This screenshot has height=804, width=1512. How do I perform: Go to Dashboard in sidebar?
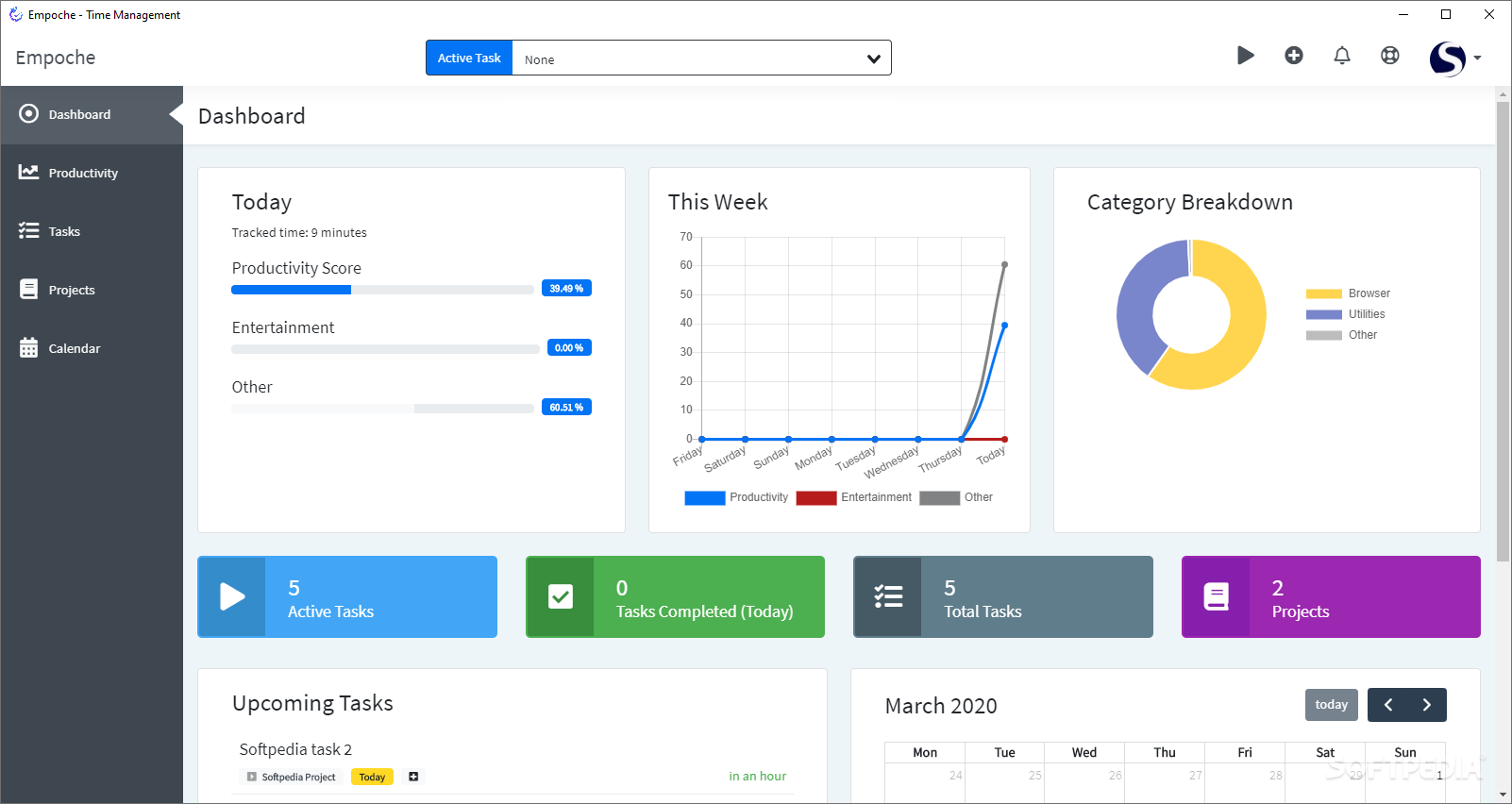coord(92,115)
